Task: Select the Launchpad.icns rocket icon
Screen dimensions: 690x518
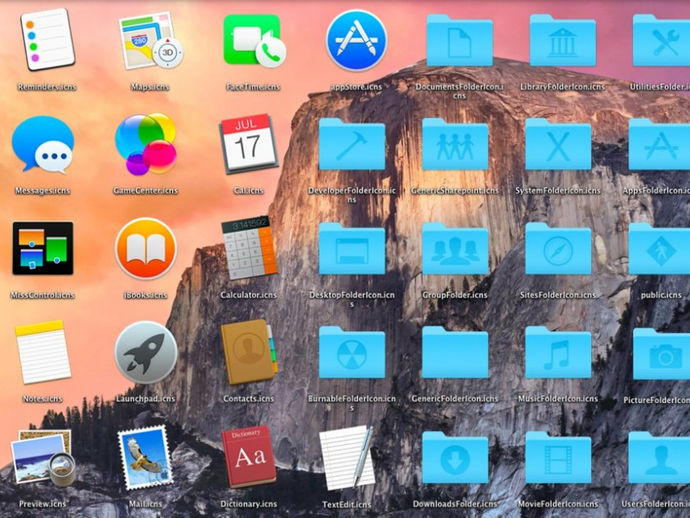Action: (146, 353)
